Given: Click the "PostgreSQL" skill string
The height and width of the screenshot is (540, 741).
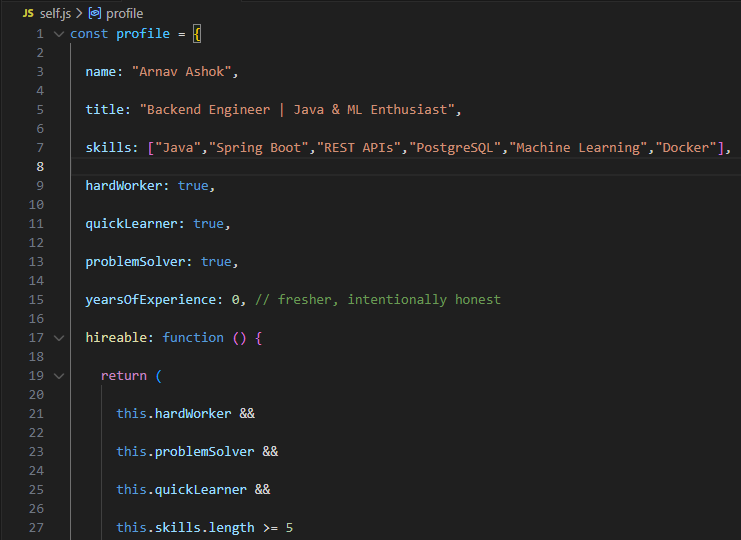Looking at the screenshot, I should point(457,148).
